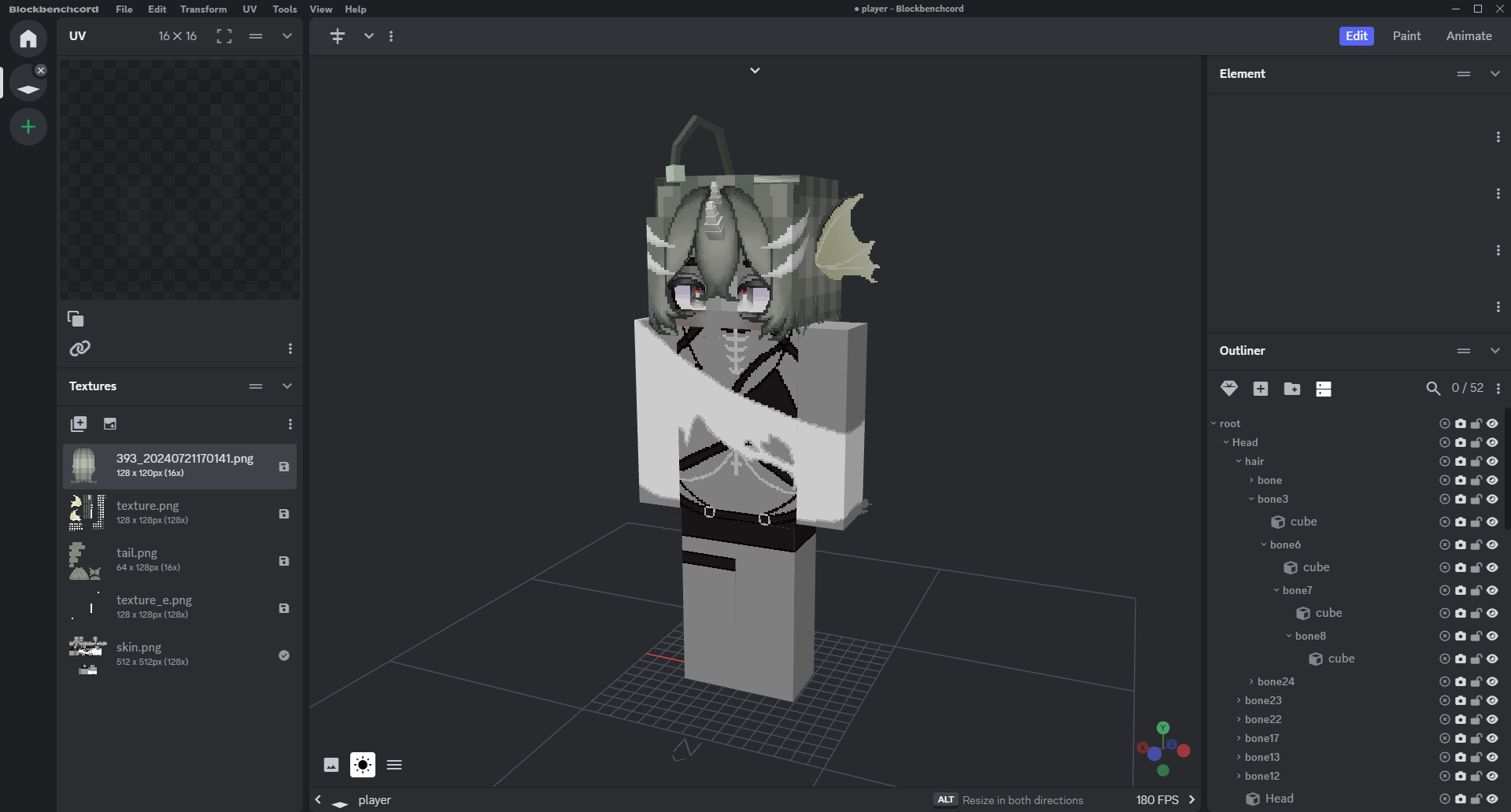Switch to the Animate mode tab
Screen dimensions: 1511x812
(x=1469, y=36)
